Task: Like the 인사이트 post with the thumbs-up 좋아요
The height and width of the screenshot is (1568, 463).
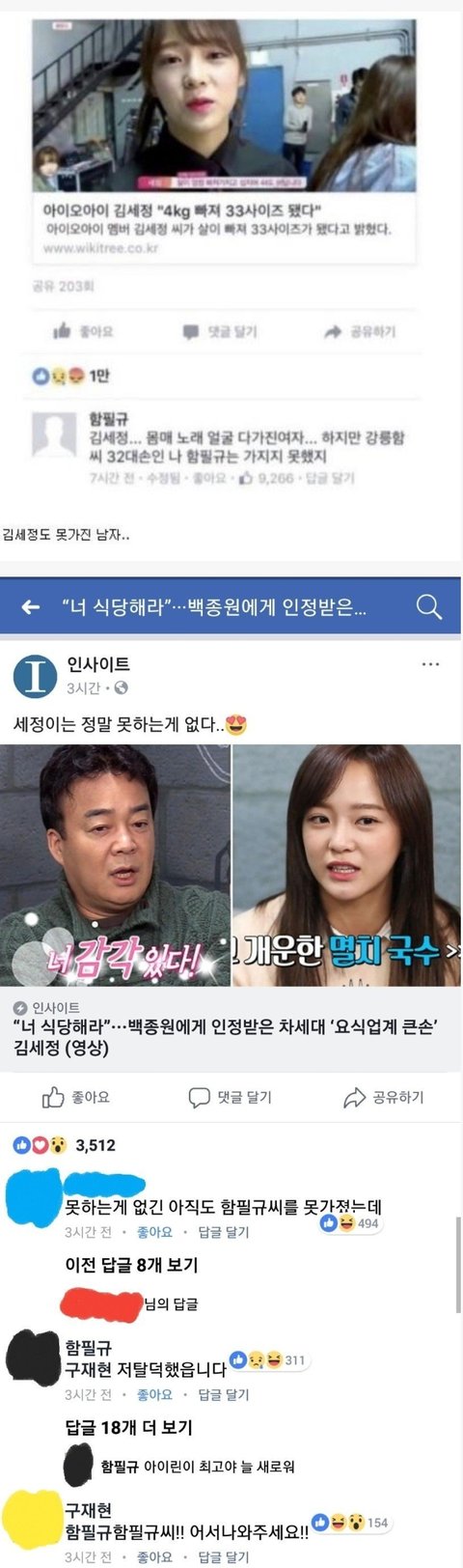Action: point(76,1097)
